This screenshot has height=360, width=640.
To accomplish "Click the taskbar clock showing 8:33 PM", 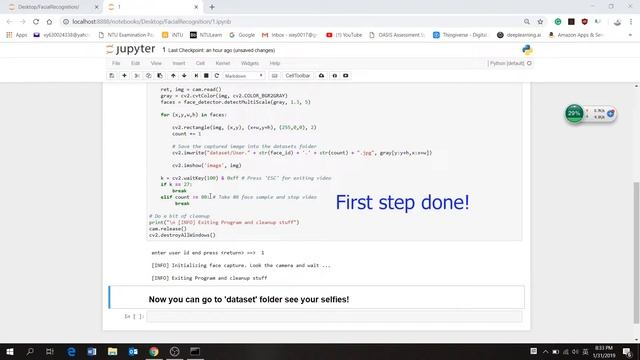I will [604, 351].
